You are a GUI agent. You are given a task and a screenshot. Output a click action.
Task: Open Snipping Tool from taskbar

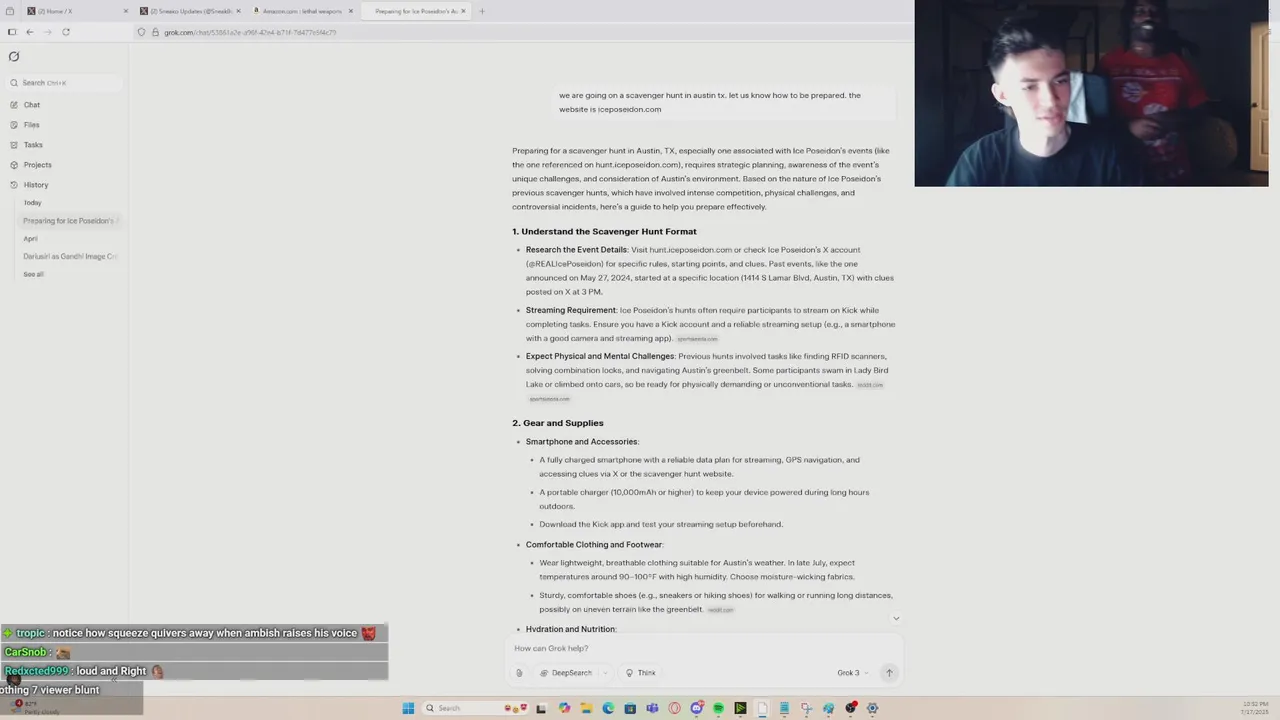coord(806,708)
